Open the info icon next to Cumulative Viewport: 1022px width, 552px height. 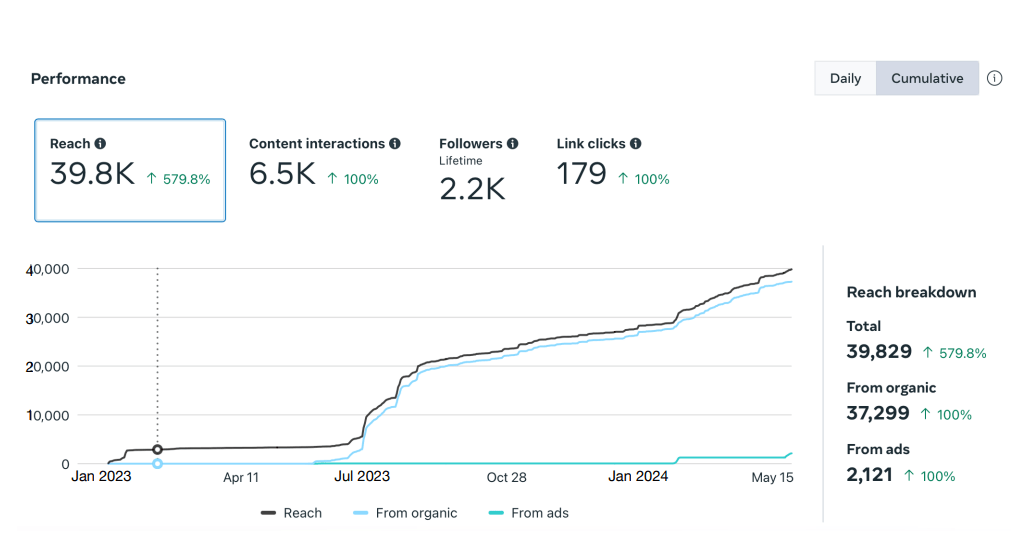994,78
